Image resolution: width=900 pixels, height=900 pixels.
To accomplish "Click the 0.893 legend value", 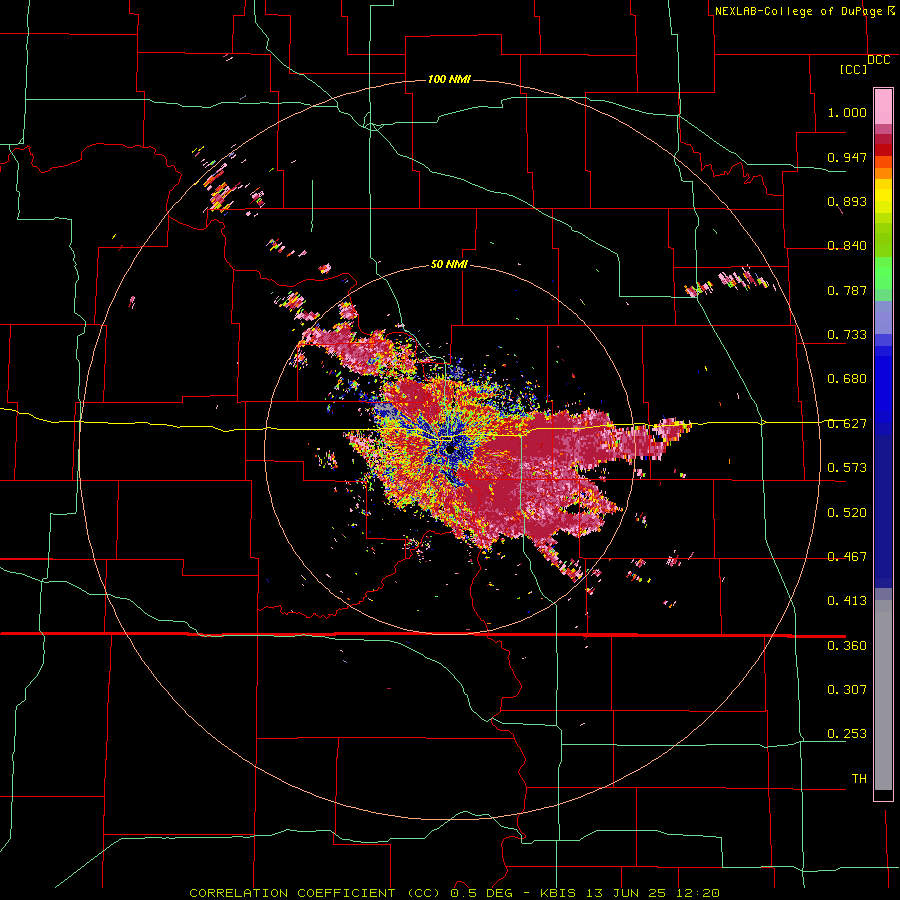I will tap(847, 201).
